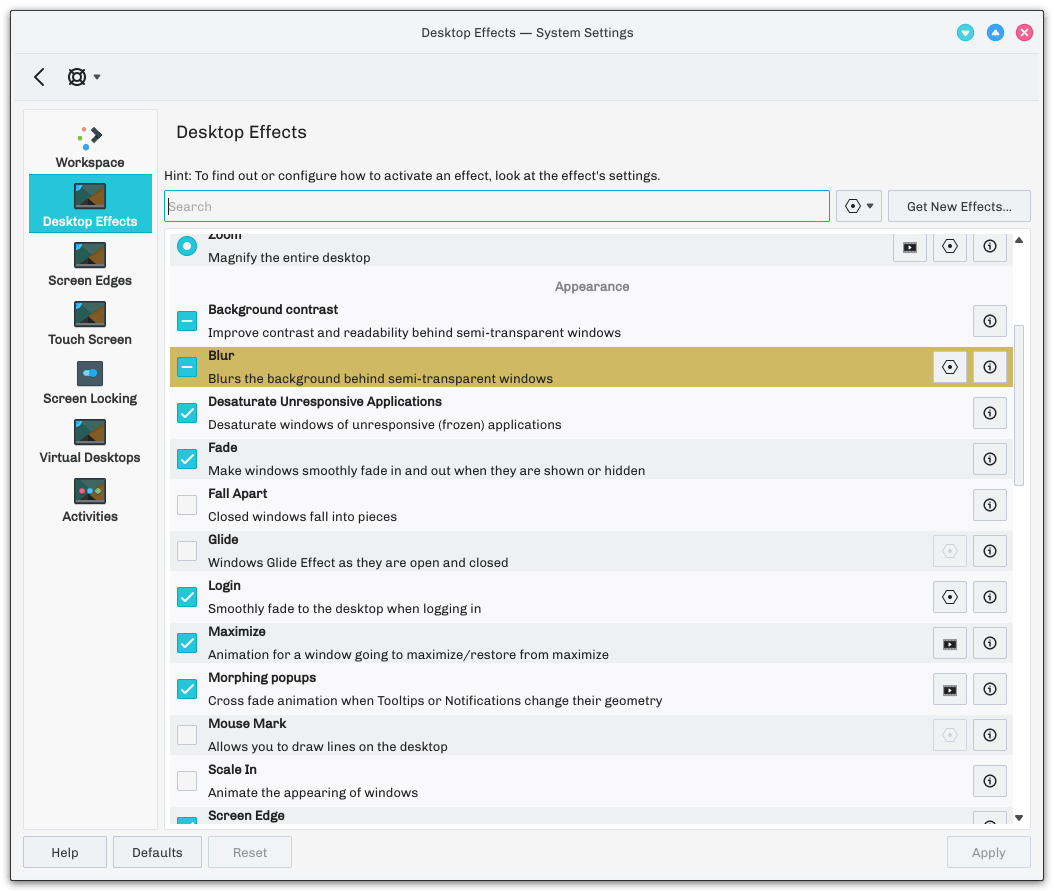Show info about Morphing popups

(x=989, y=689)
